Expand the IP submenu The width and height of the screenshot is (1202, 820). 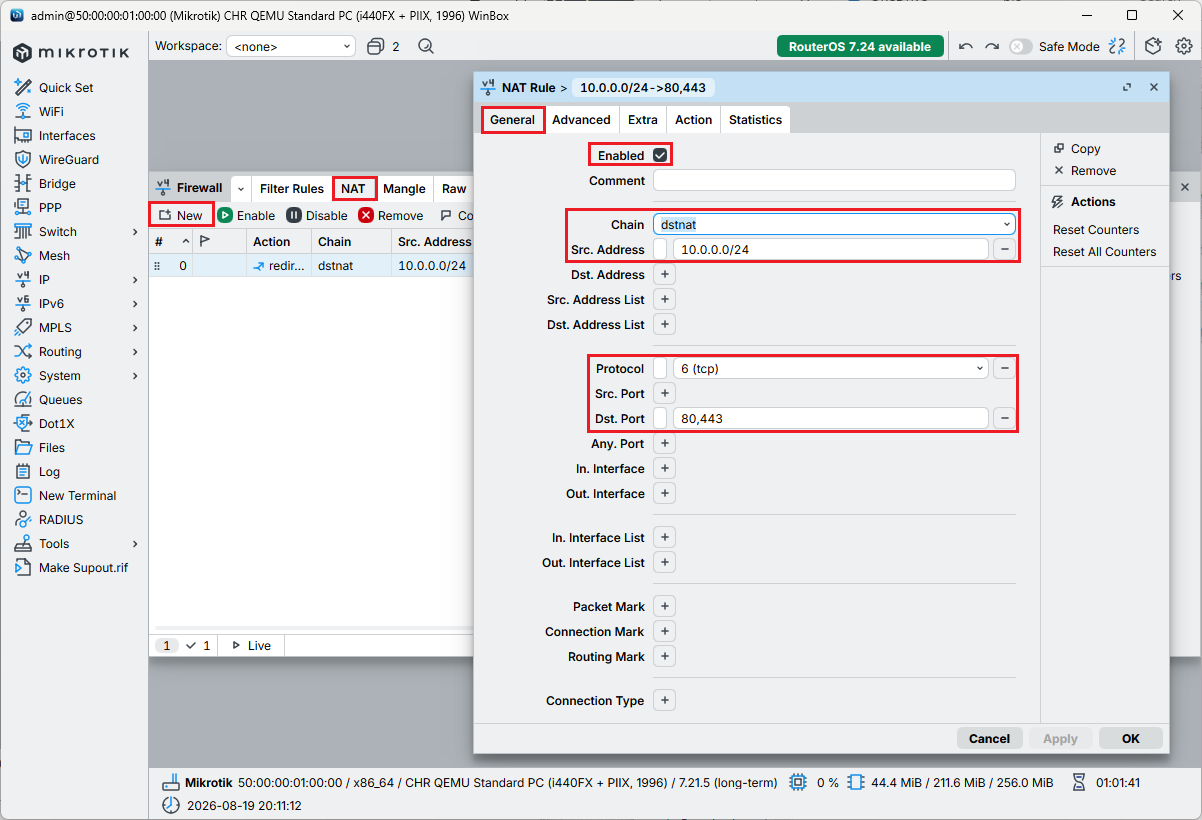click(x=135, y=279)
